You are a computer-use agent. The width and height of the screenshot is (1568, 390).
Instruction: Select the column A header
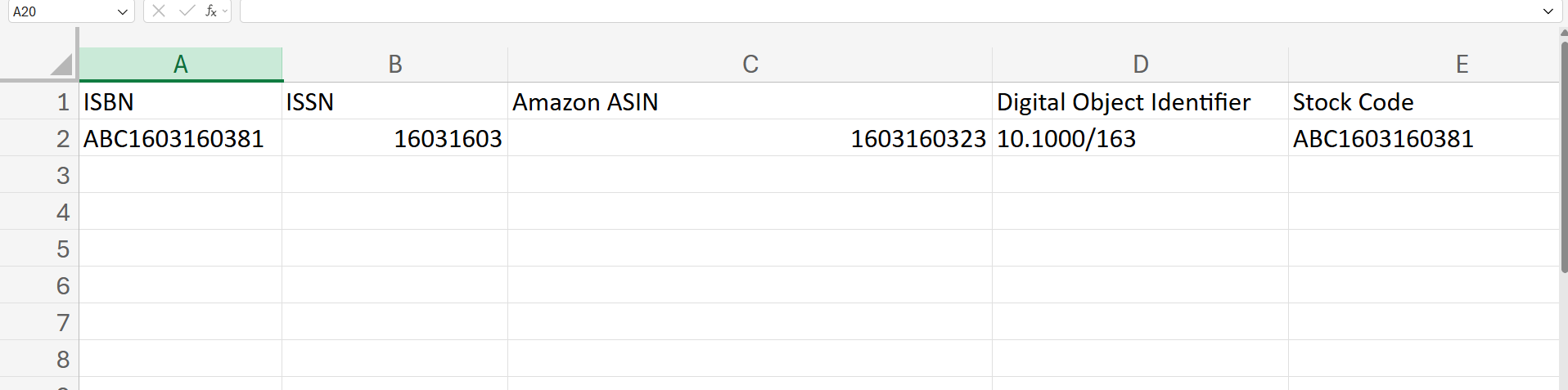pos(181,65)
